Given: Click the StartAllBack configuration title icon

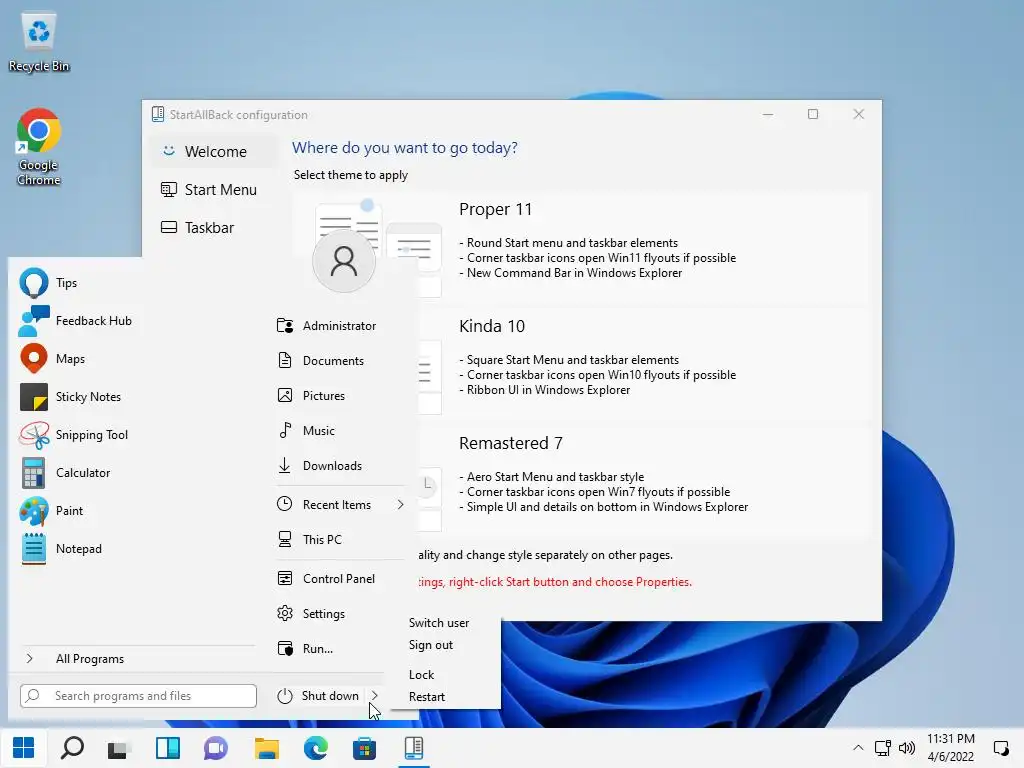Looking at the screenshot, I should (157, 115).
